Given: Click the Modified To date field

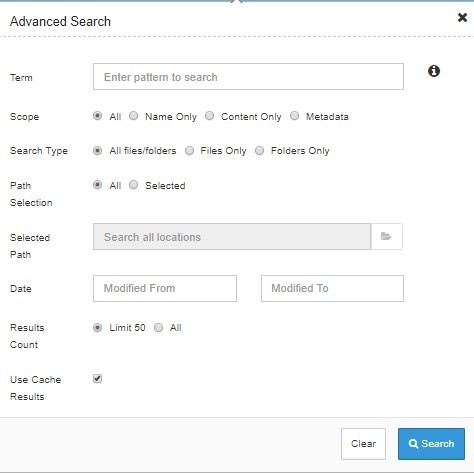Looking at the screenshot, I should click(x=332, y=288).
